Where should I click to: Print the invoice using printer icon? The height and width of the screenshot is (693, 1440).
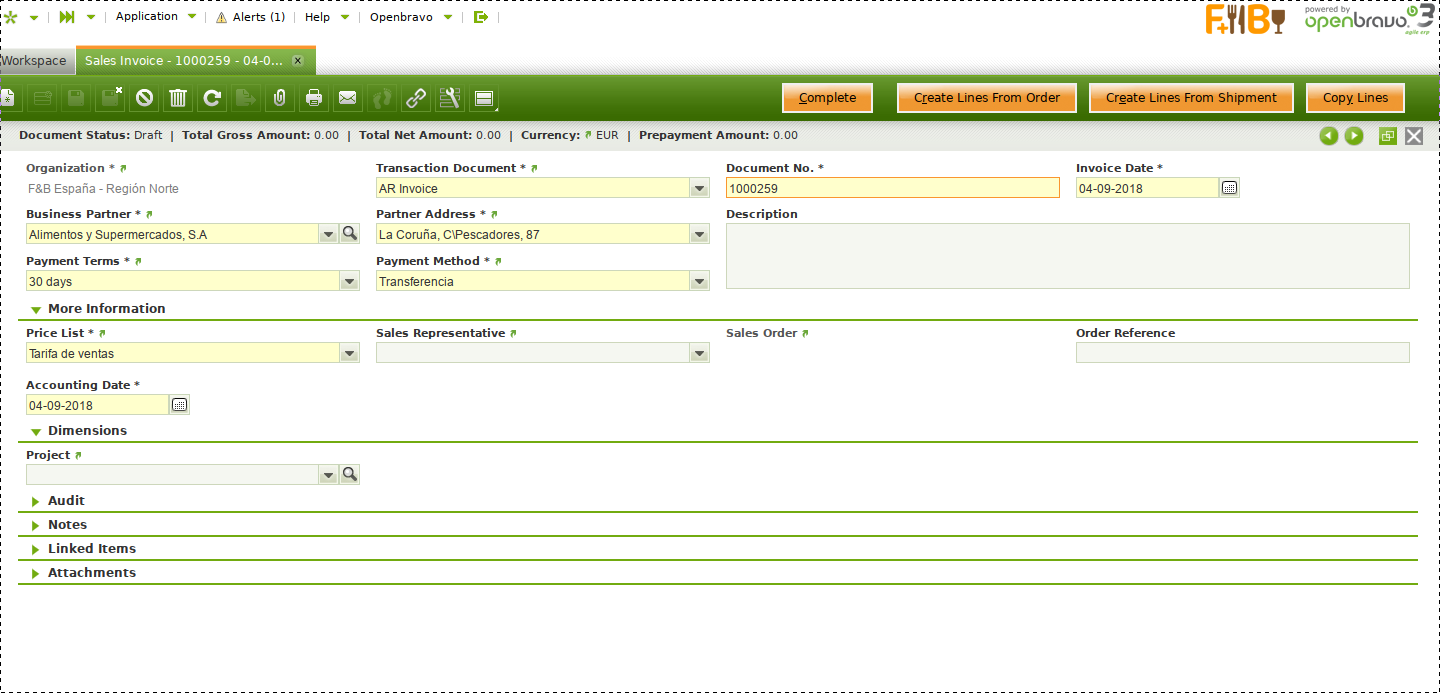tap(314, 98)
